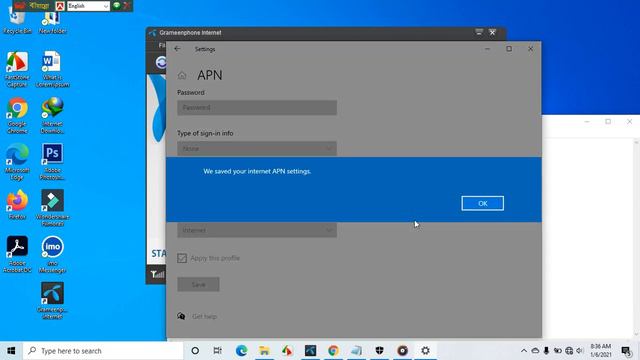The image size is (640, 360).
Task: Toggle the Apply this profile checkbox
Action: pyautogui.click(x=182, y=258)
